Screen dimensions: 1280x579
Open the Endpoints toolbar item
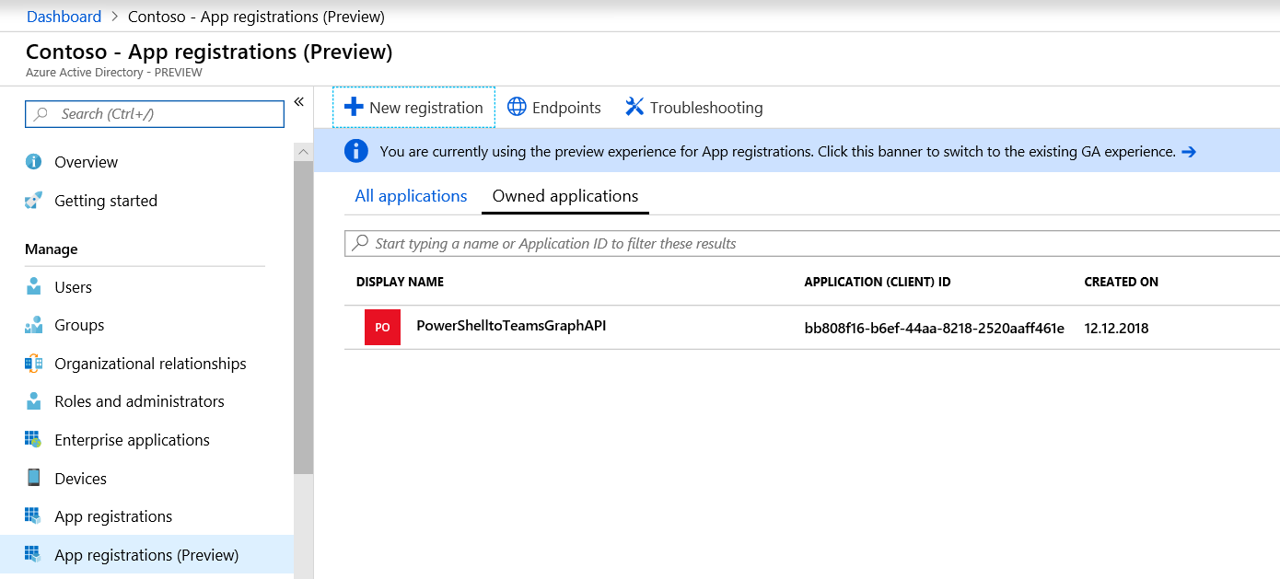click(554, 107)
